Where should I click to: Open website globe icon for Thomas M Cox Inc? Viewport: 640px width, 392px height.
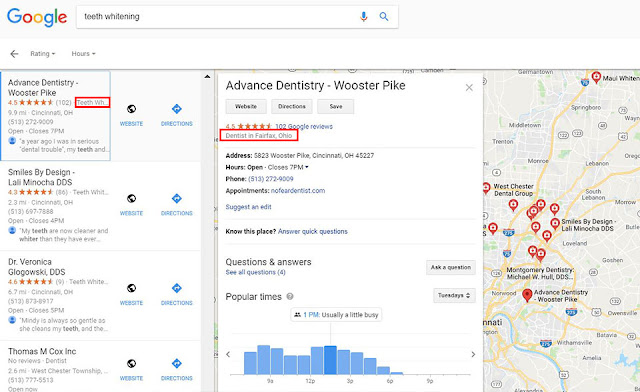(131, 363)
